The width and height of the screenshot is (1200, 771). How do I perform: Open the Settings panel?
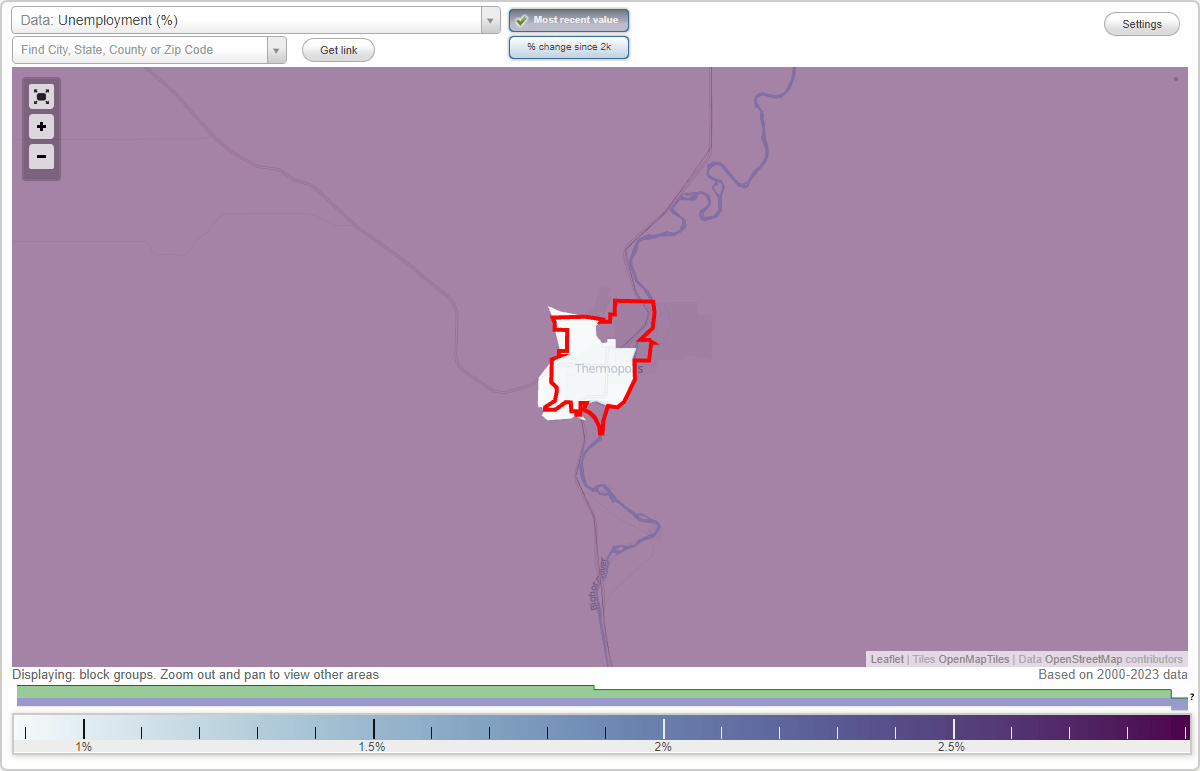click(x=1141, y=23)
